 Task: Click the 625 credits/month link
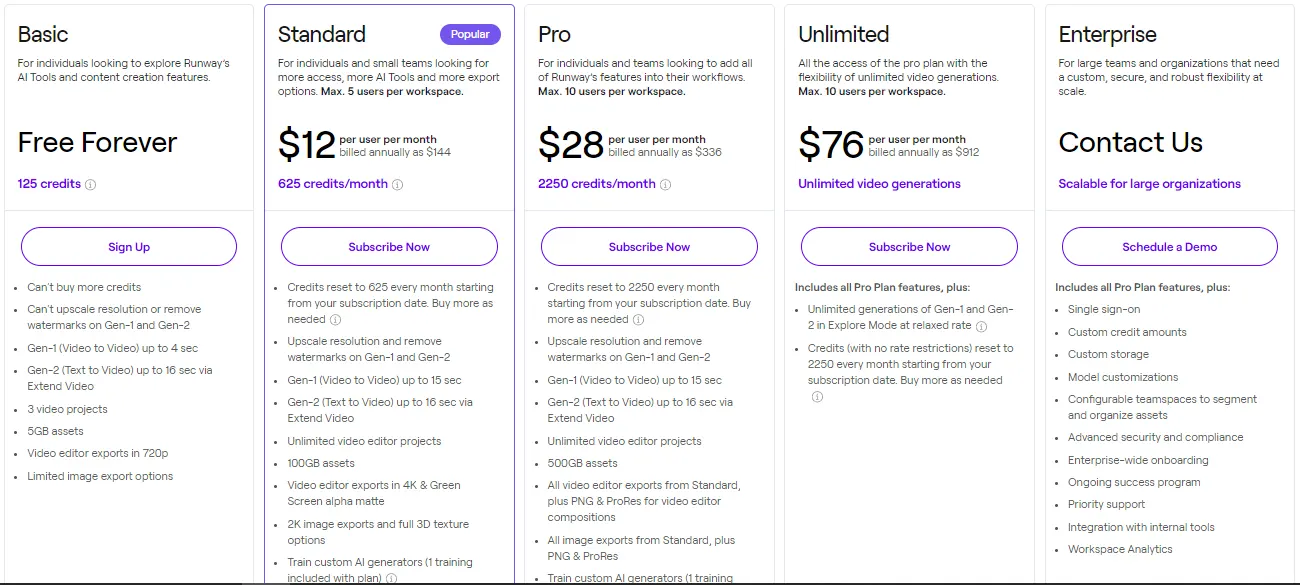tap(331, 184)
